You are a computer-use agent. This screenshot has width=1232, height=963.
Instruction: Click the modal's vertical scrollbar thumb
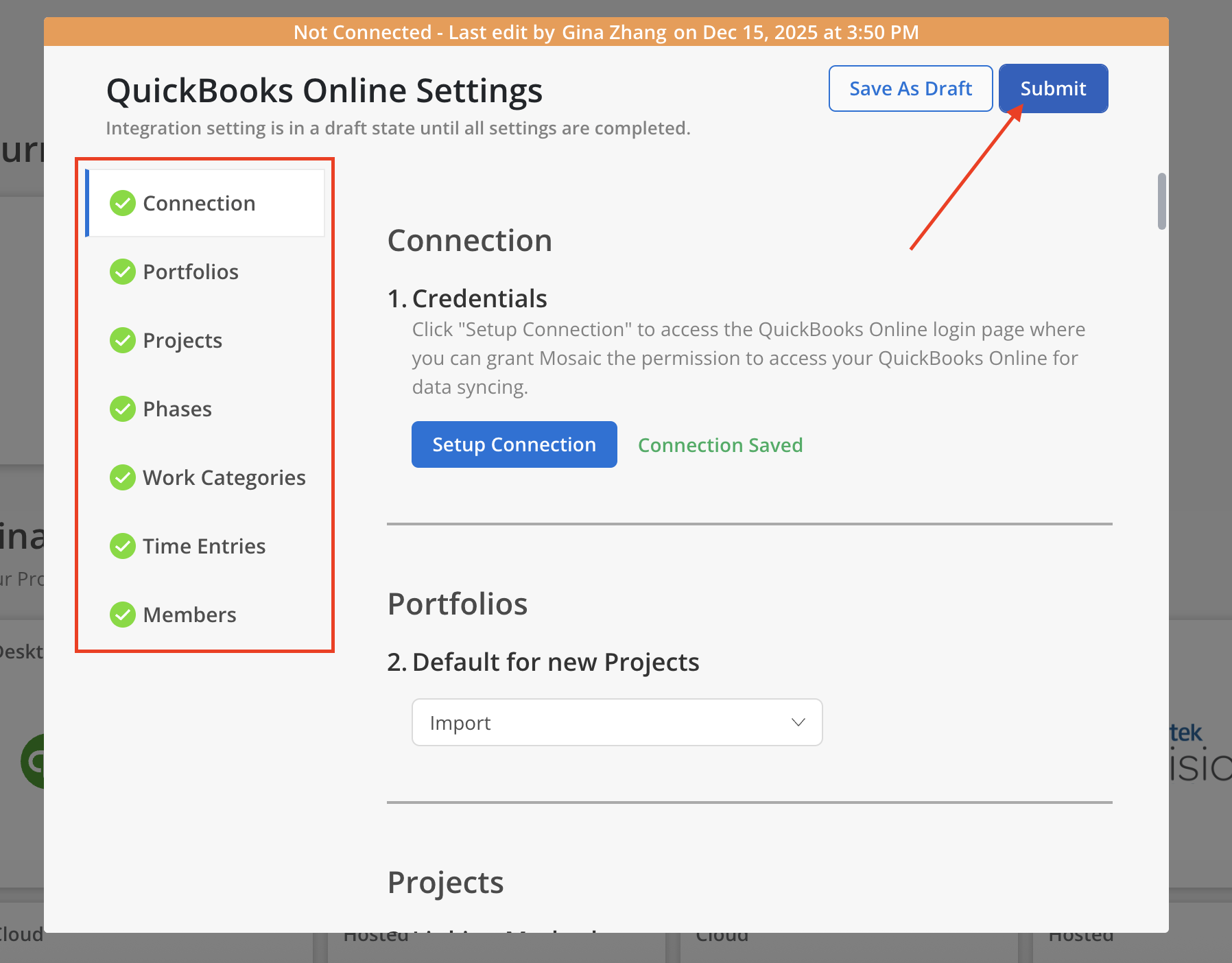(1161, 201)
